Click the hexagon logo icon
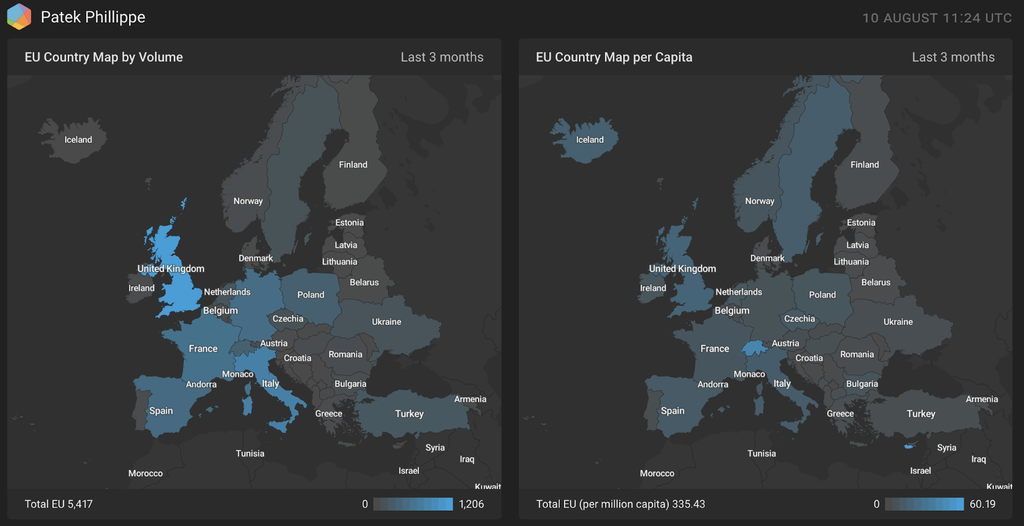The image size is (1024, 526). tap(19, 17)
